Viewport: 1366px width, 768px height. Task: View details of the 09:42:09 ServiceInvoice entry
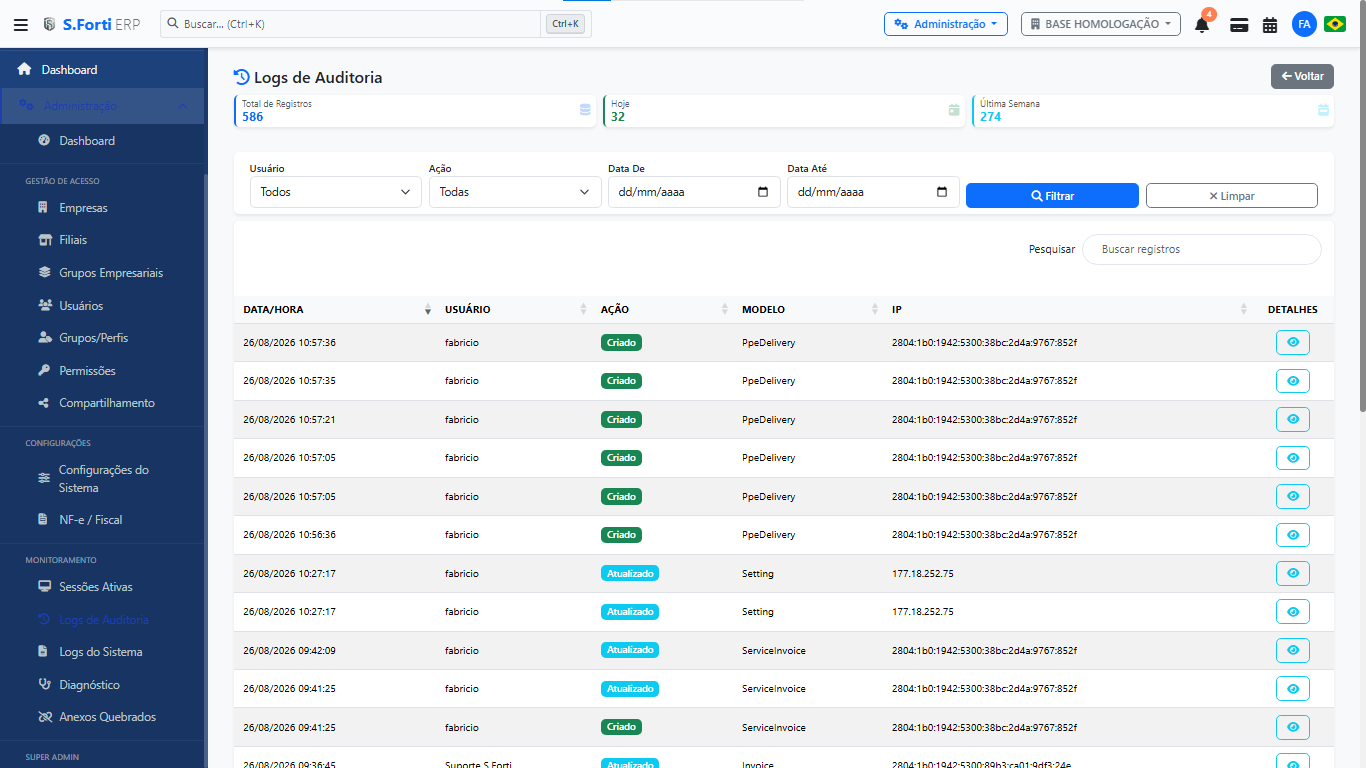[x=1293, y=650]
